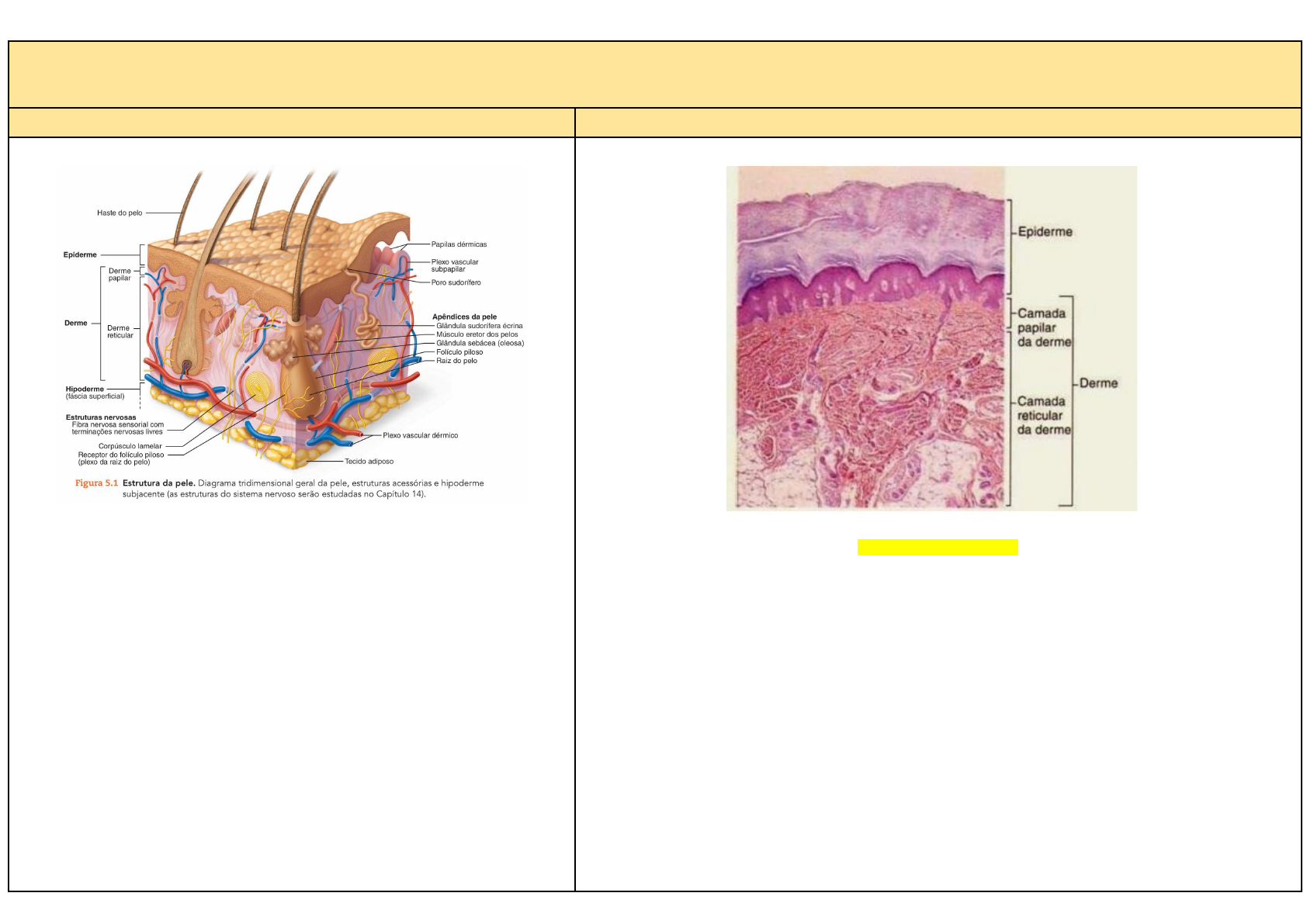This screenshot has height=924, width=1307.
Task: Click the 'Tecido adiposo' label
Action: [369, 462]
